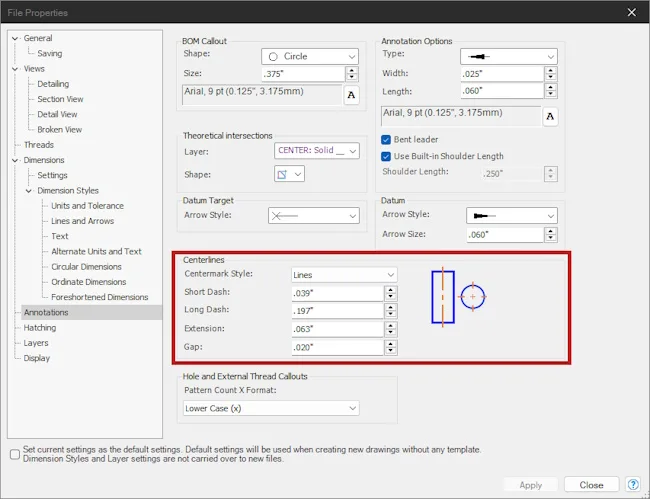Select Saving in the tree

coord(50,53)
